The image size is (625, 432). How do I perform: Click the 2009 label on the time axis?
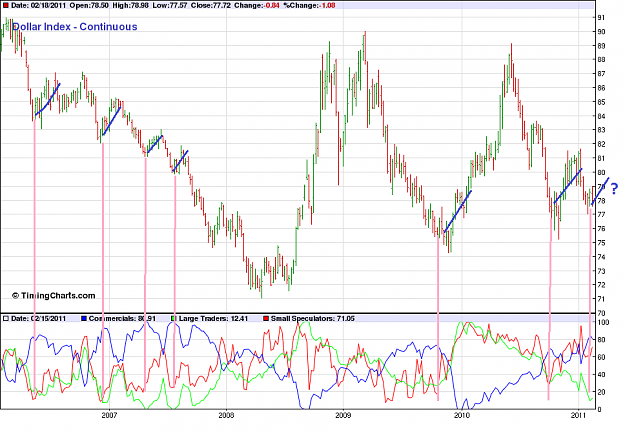[x=343, y=415]
